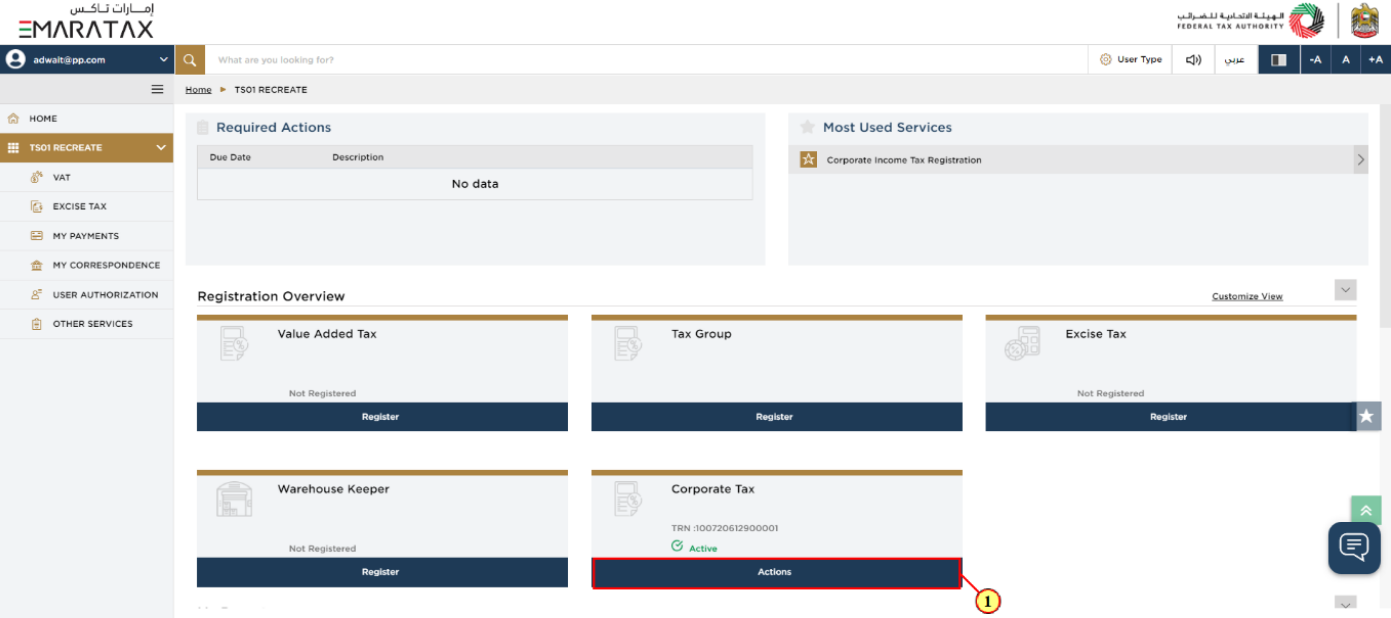Toggle the audio speaker icon

coord(1193,59)
